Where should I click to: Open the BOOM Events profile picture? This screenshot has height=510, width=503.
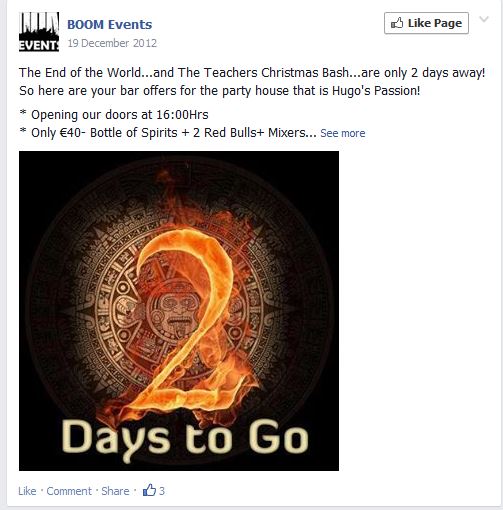coord(39,32)
